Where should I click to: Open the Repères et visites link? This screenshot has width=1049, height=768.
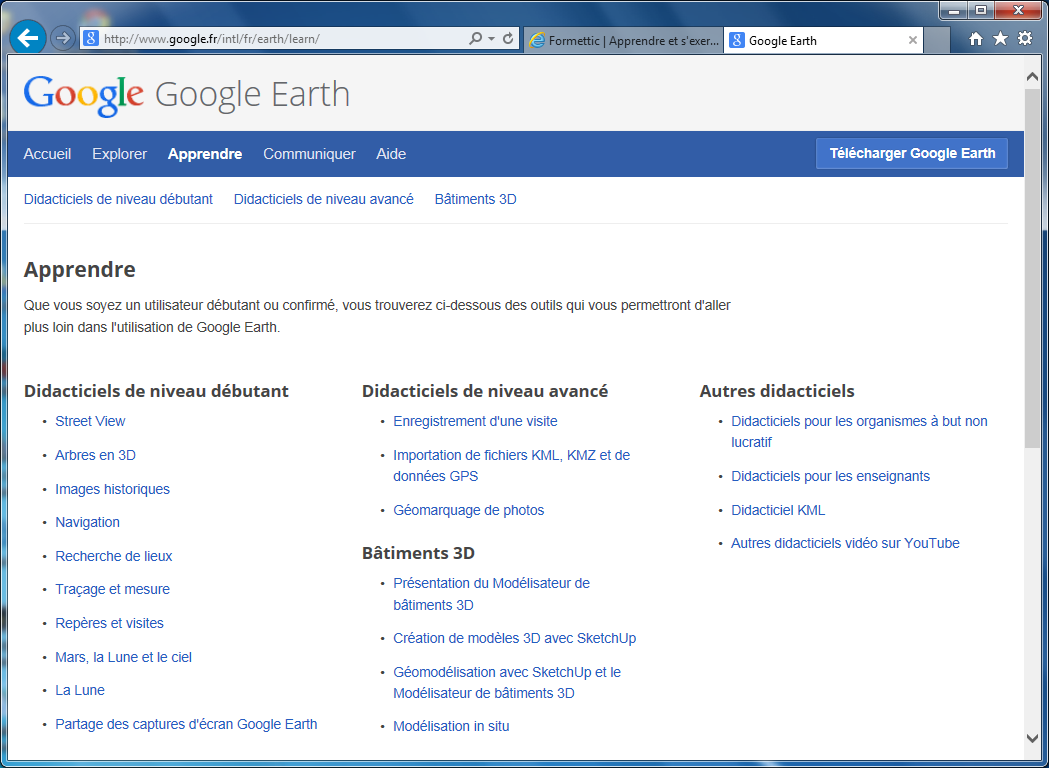110,623
